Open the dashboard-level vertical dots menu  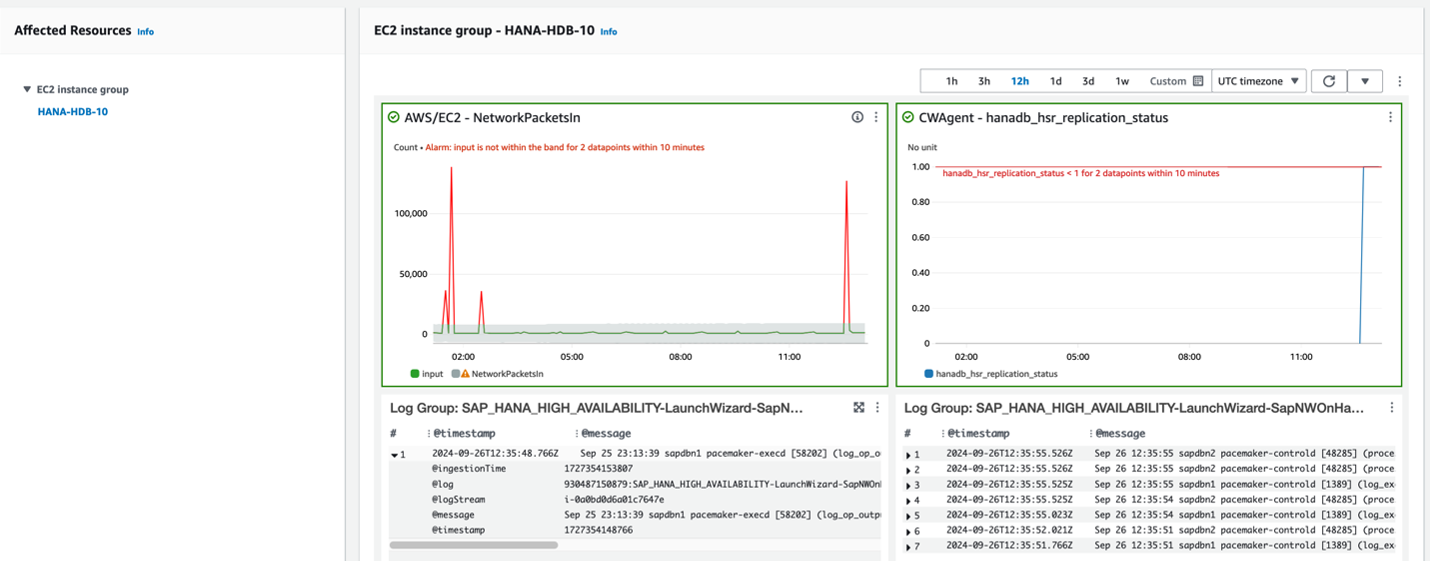[1399, 81]
